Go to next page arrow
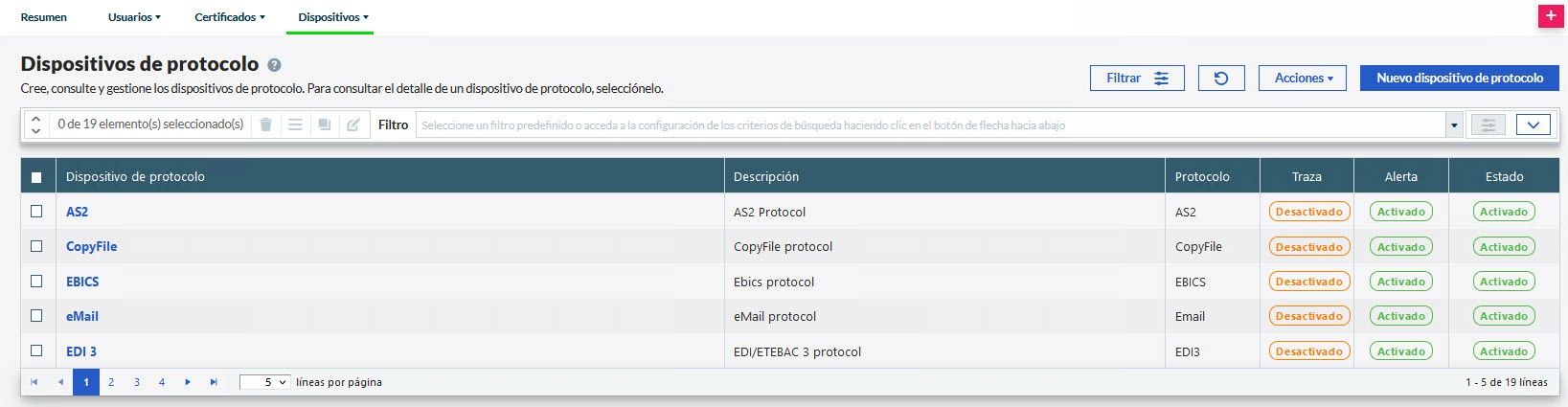Image resolution: width=1568 pixels, height=407 pixels. (x=188, y=382)
